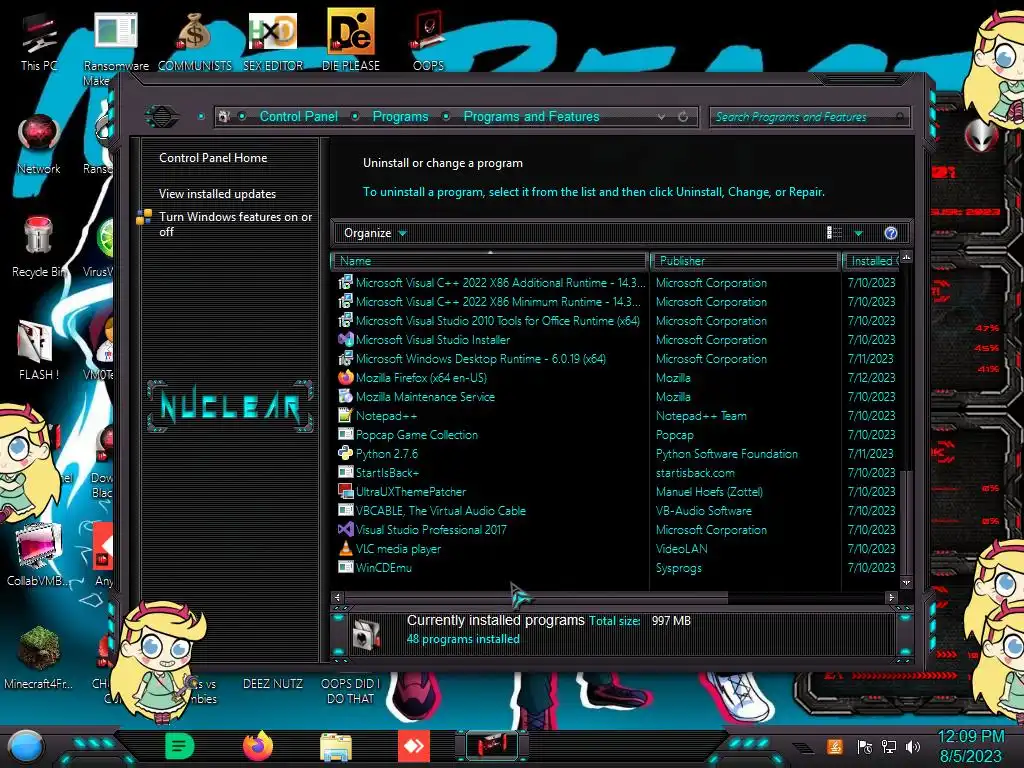Open the FLASH ! desktop icon

click(x=37, y=349)
